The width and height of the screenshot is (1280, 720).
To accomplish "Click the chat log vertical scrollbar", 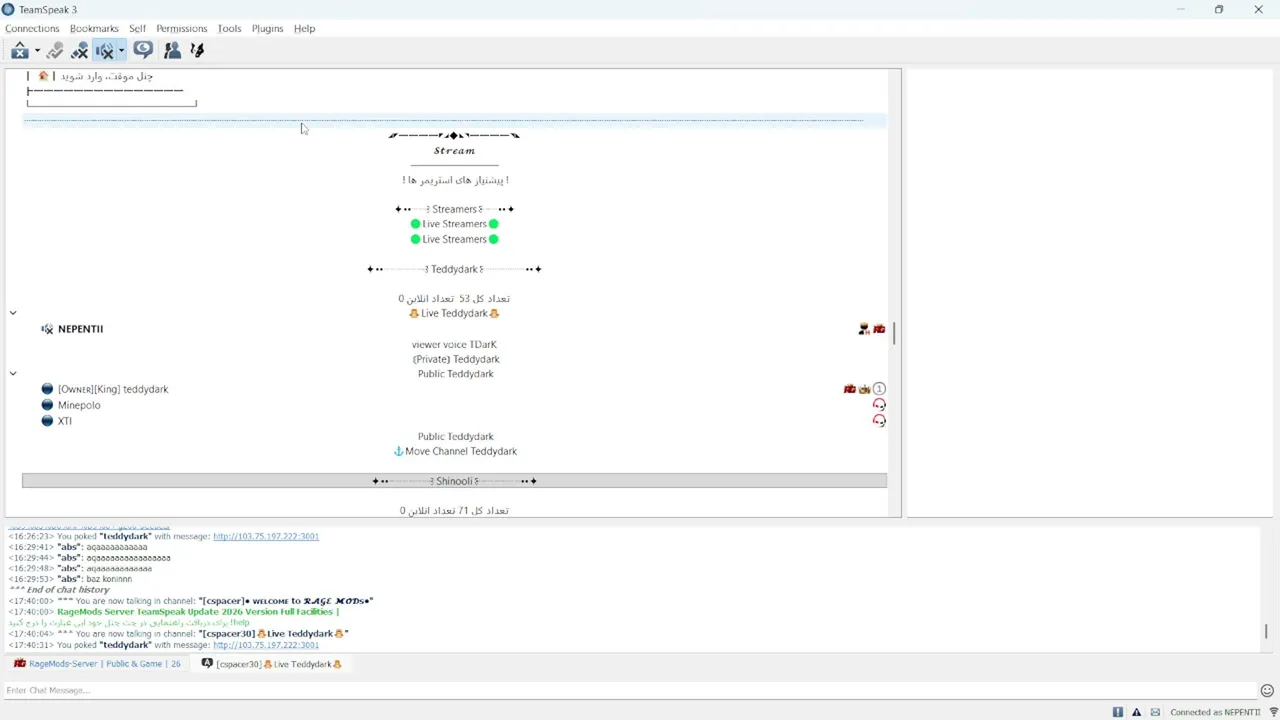I will coord(1265,632).
